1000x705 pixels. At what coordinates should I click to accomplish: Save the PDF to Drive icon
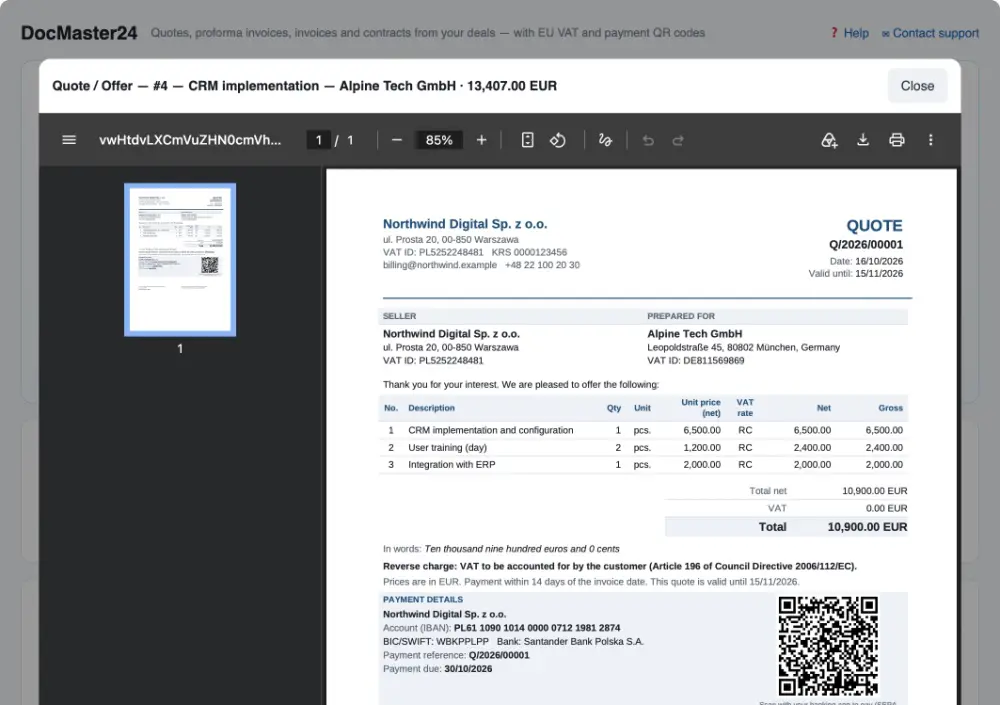click(x=828, y=140)
